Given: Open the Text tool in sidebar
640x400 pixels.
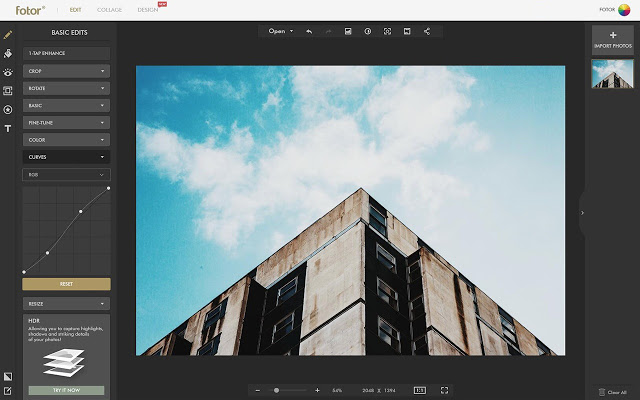Looking at the screenshot, I should [x=8, y=128].
